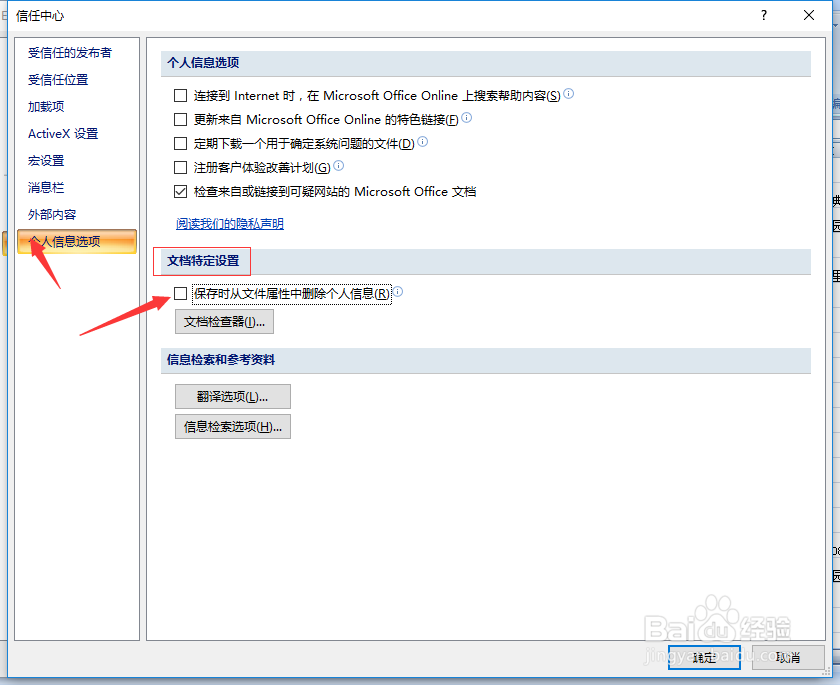Select 宏设置 in the left list
The height and width of the screenshot is (685, 840).
[x=46, y=160]
